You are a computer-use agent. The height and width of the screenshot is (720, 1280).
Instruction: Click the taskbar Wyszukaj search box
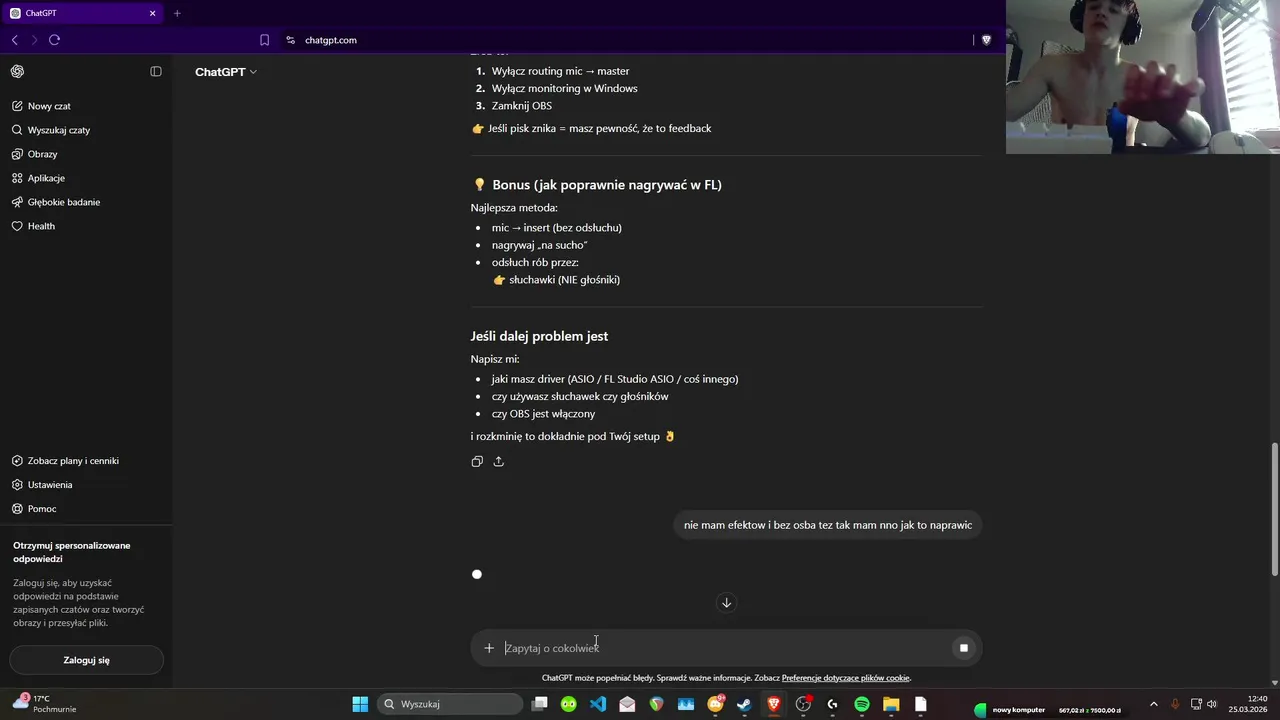click(x=451, y=704)
